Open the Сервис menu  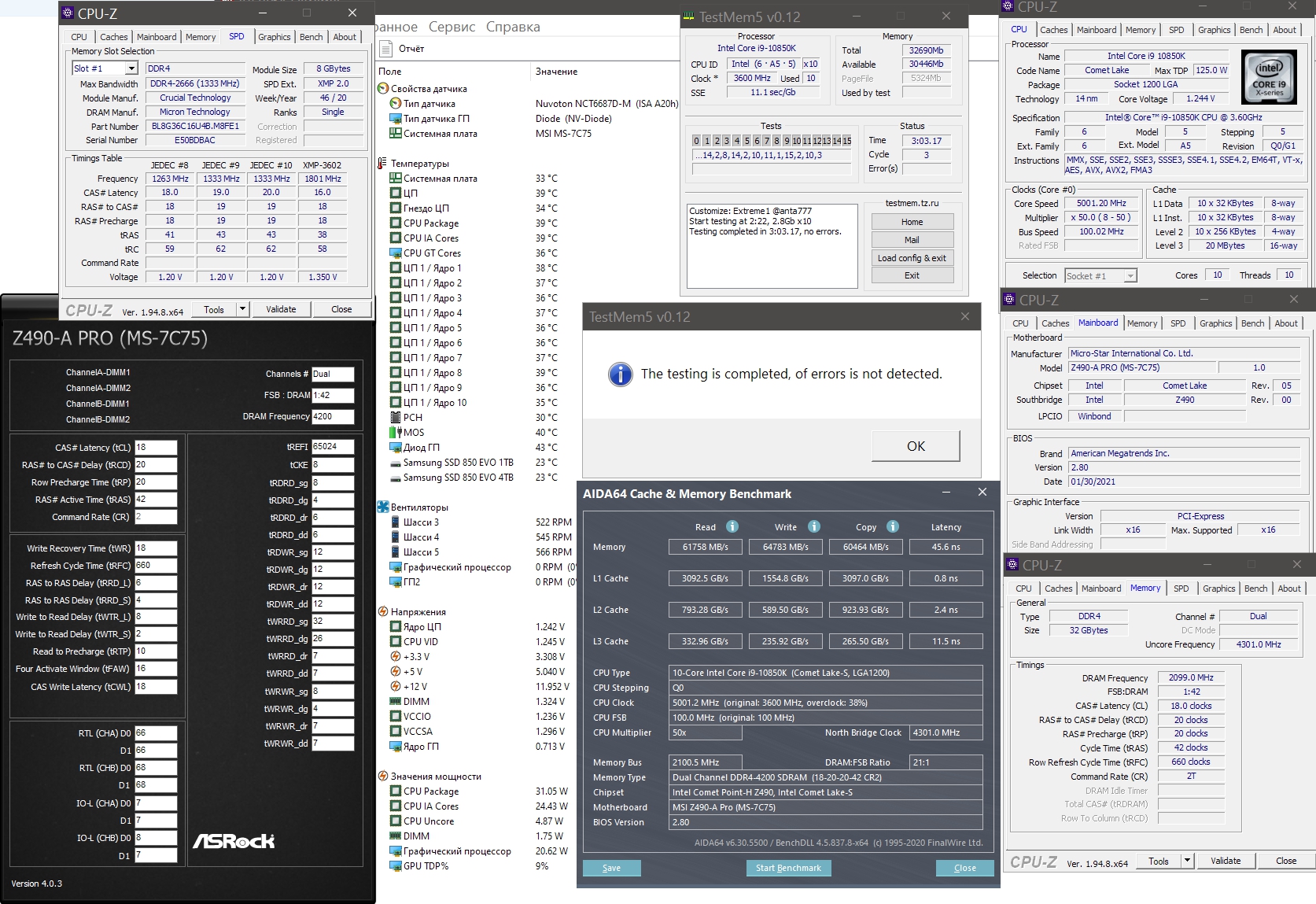pos(452,27)
